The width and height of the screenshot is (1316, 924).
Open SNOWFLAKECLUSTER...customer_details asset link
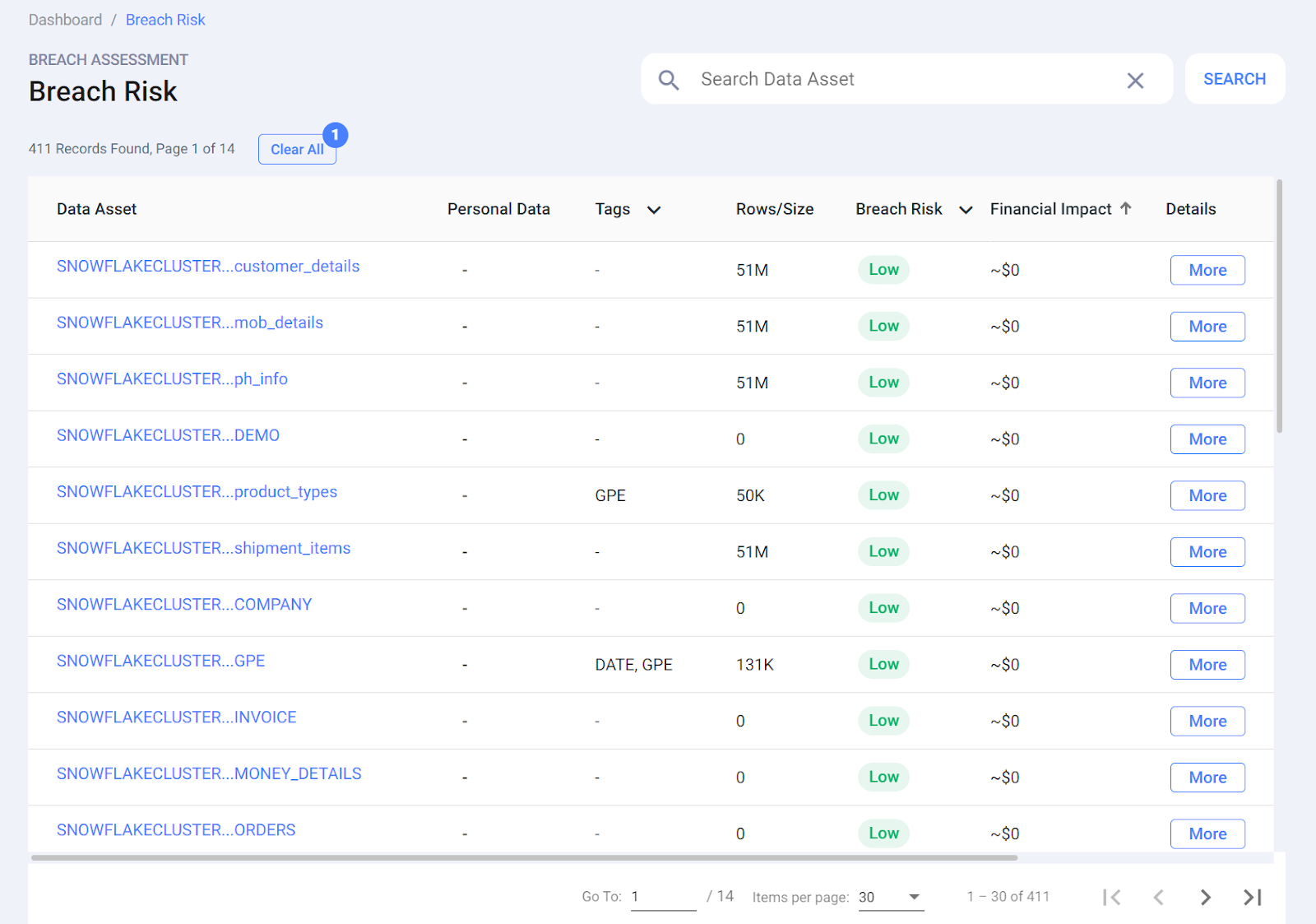[x=208, y=266]
